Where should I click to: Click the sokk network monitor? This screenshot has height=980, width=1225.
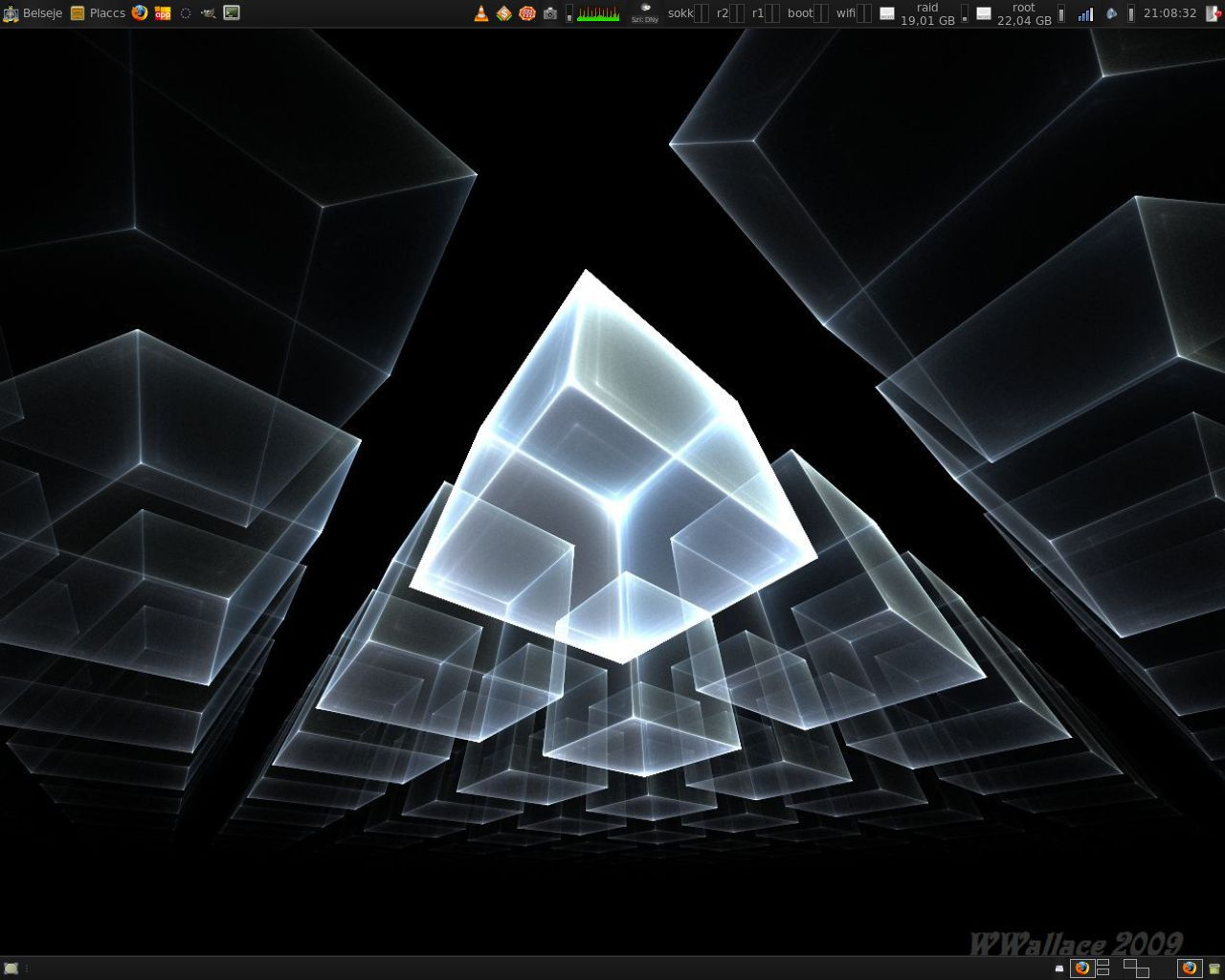coord(687,13)
